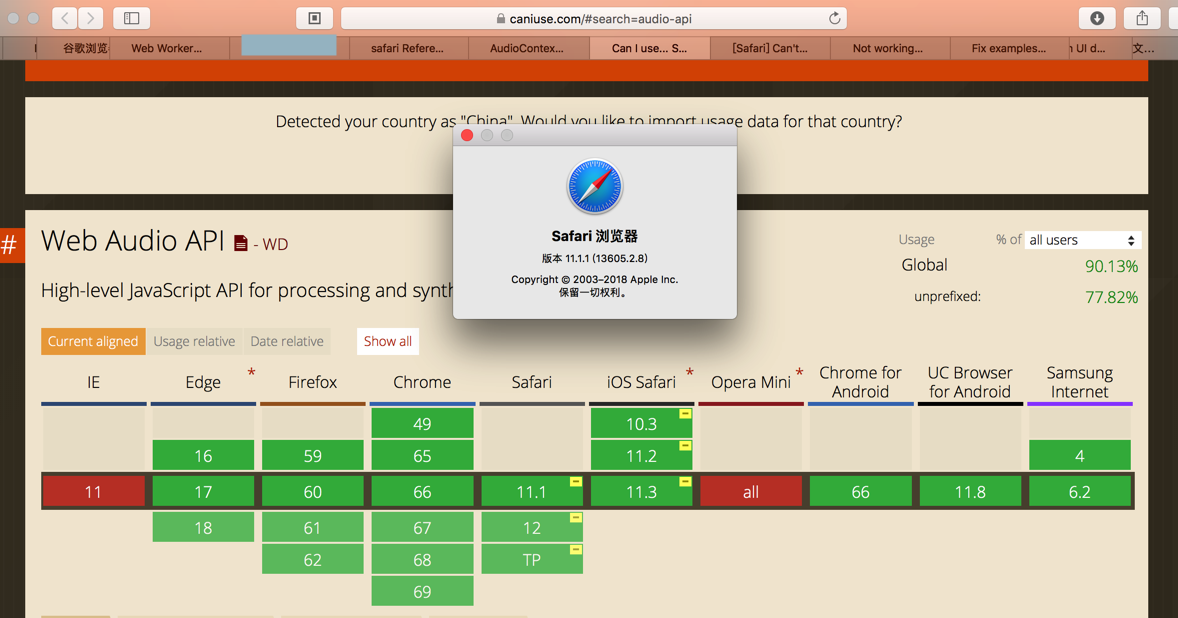Close the About Safari dialog
Viewport: 1178px width, 618px height.
467,135
